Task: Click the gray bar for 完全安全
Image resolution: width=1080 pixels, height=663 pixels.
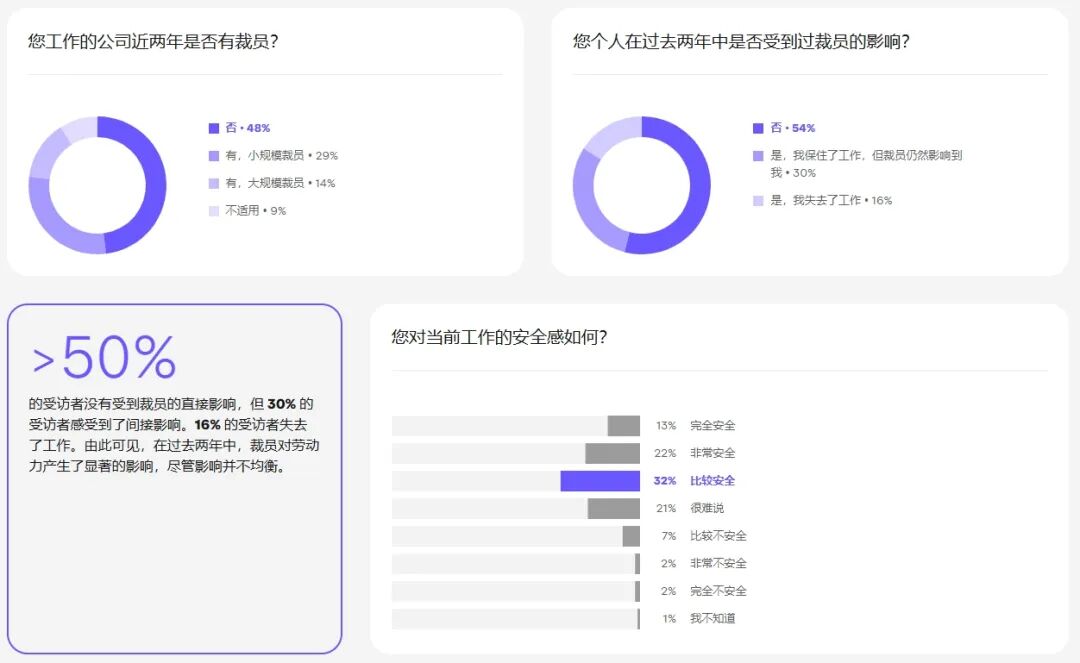Action: [624, 425]
